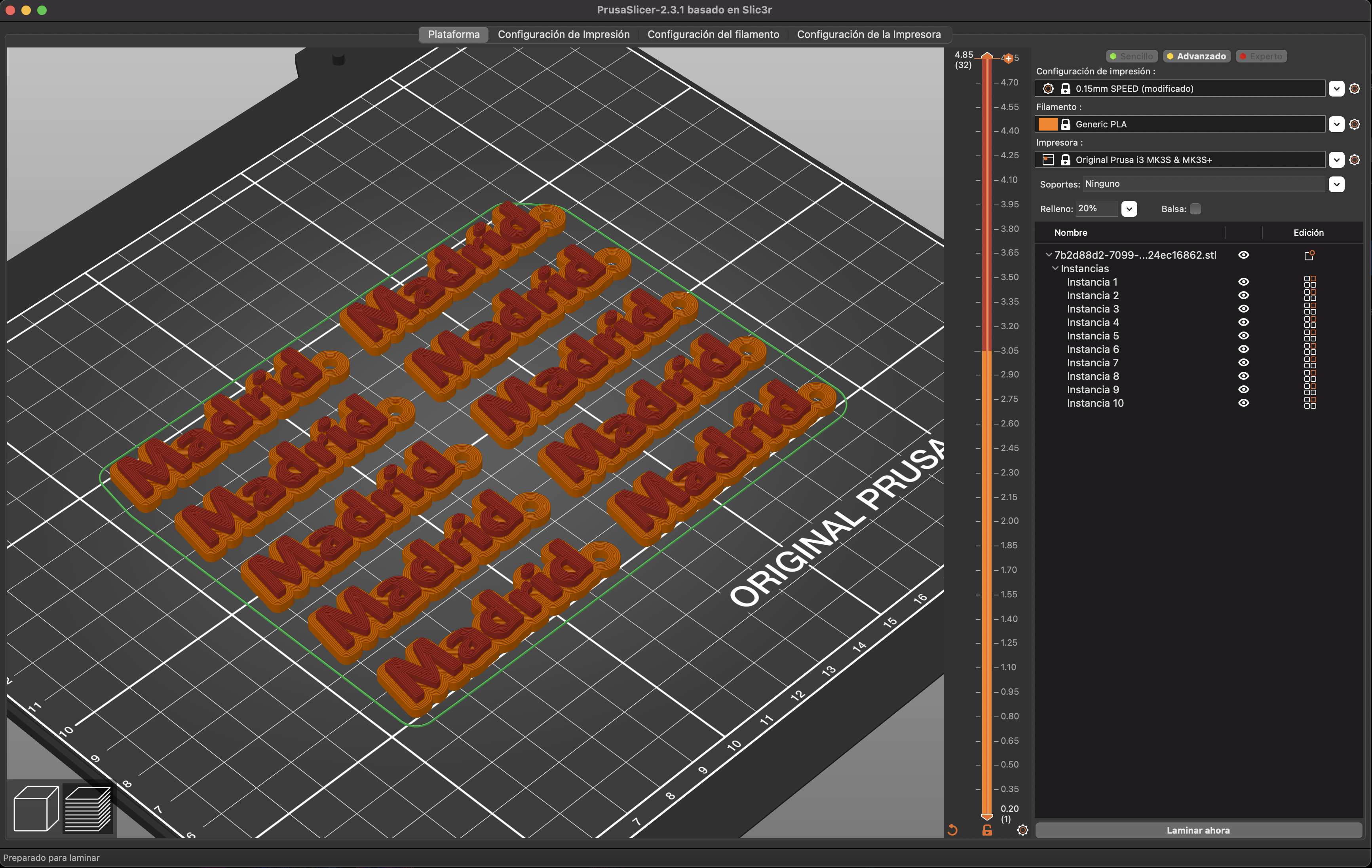Edit print profile settings gear icon

click(1355, 89)
